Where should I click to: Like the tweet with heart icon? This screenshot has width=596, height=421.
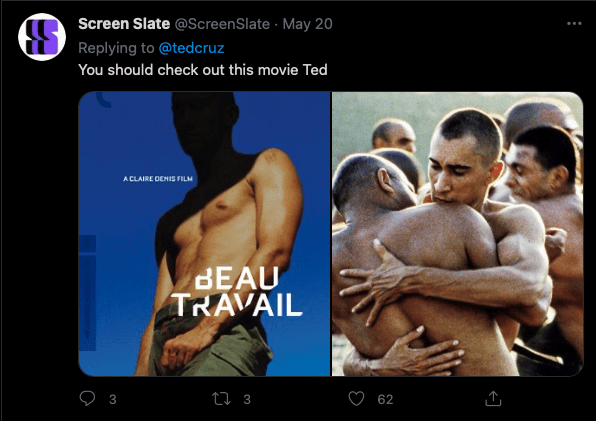point(356,399)
